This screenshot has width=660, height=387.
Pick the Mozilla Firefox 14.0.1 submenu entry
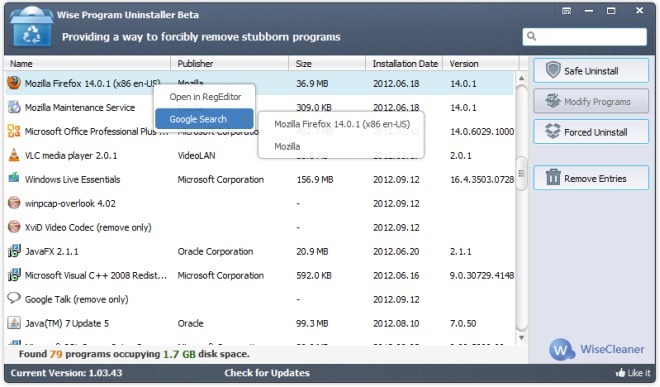[341, 124]
